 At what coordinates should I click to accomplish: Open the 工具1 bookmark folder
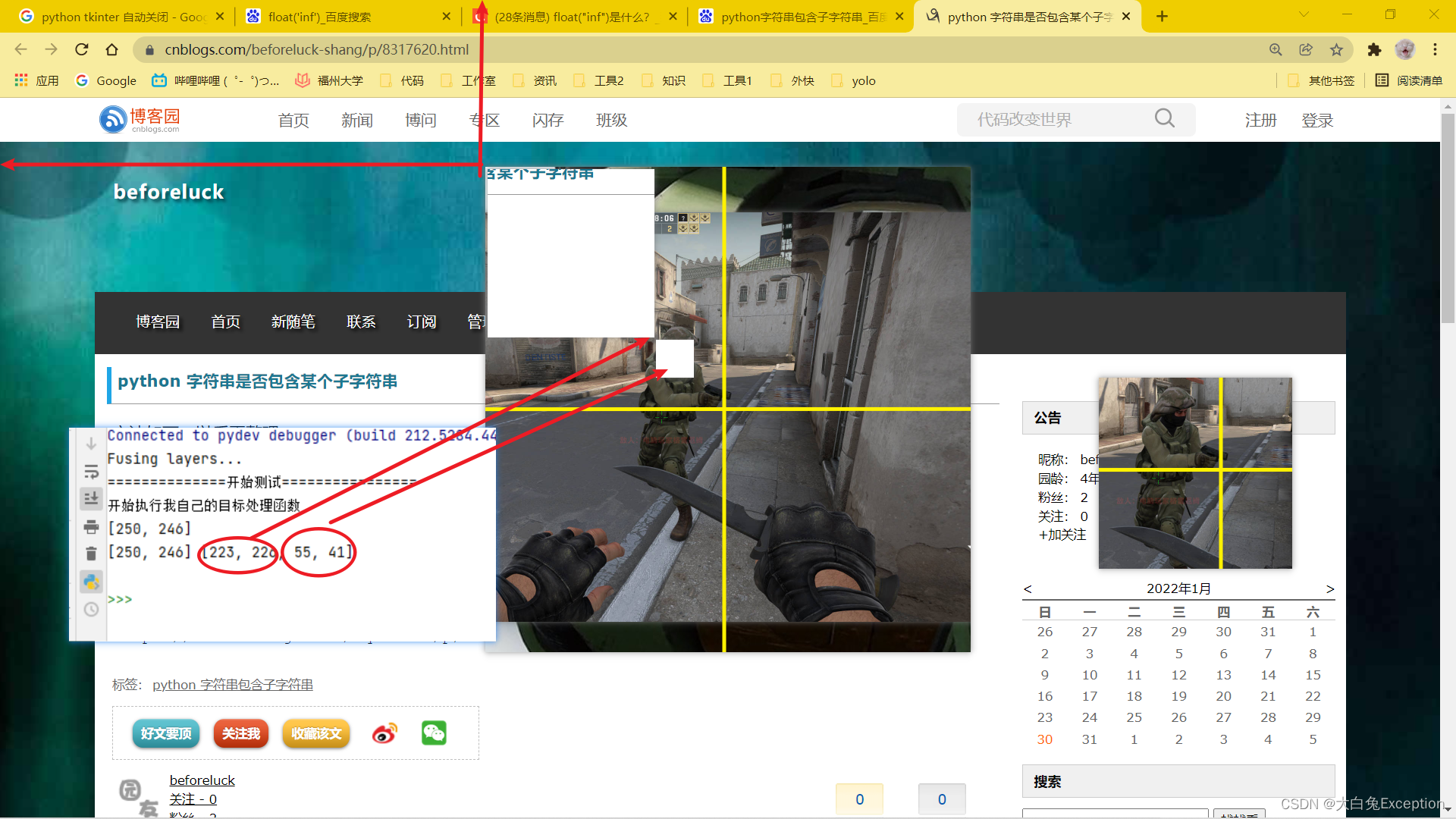728,80
